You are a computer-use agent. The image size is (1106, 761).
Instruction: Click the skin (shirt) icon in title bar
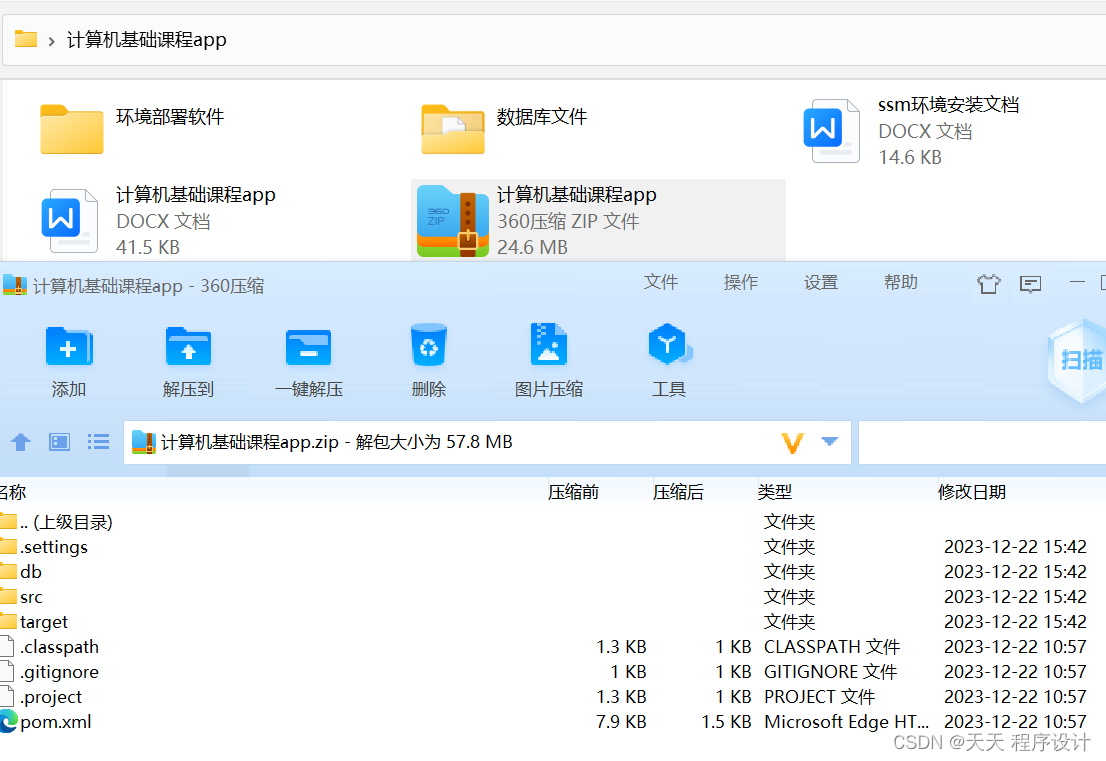pyautogui.click(x=988, y=284)
